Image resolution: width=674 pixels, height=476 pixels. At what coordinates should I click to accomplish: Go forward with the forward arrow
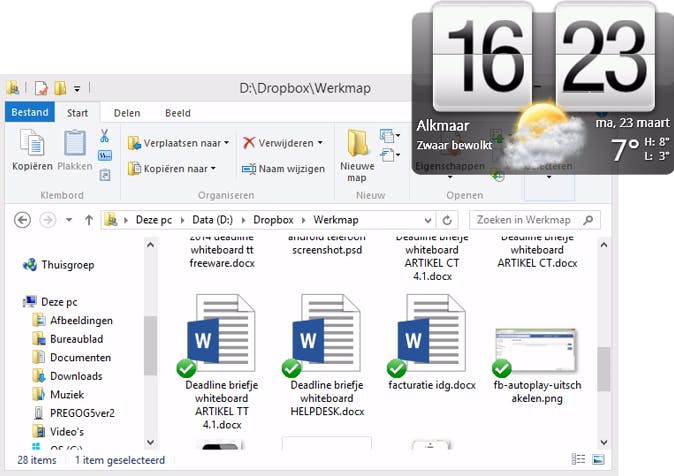48,220
